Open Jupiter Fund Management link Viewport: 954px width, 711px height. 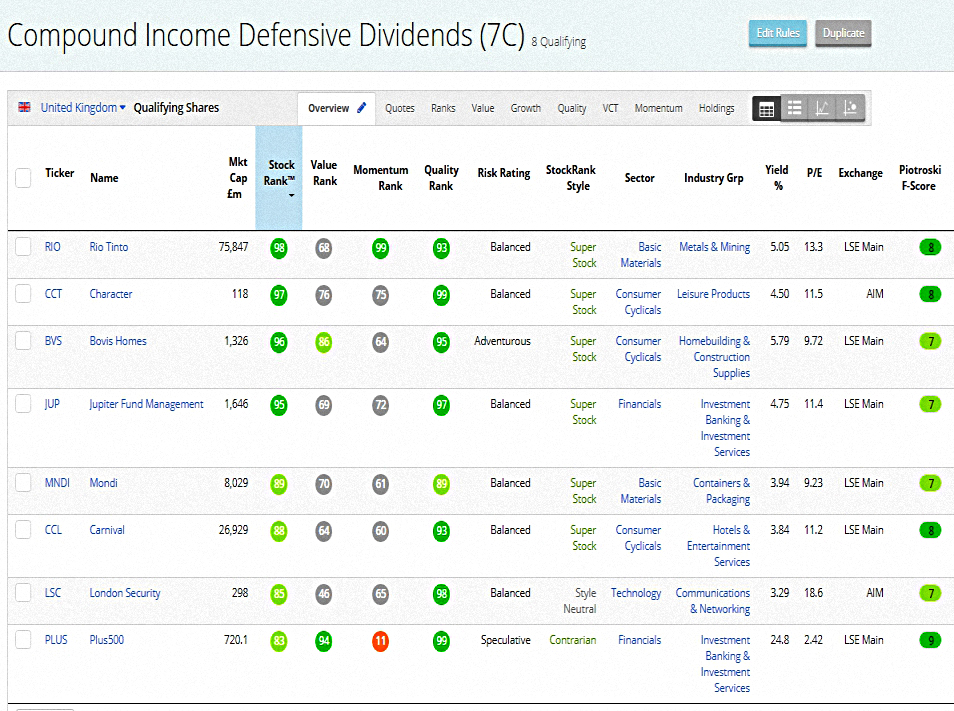click(x=146, y=404)
